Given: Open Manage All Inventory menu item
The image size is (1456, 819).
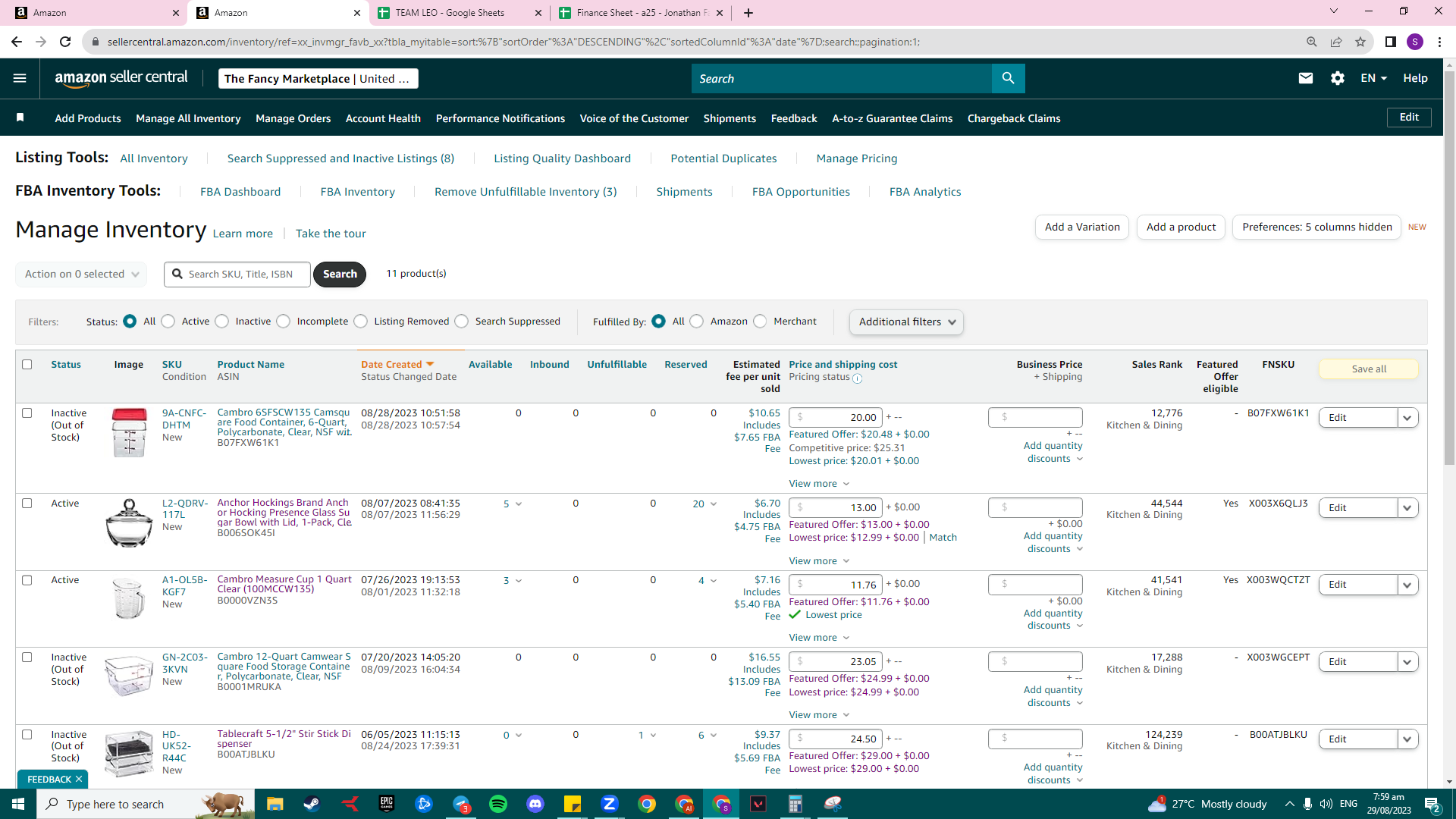Looking at the screenshot, I should 188,118.
